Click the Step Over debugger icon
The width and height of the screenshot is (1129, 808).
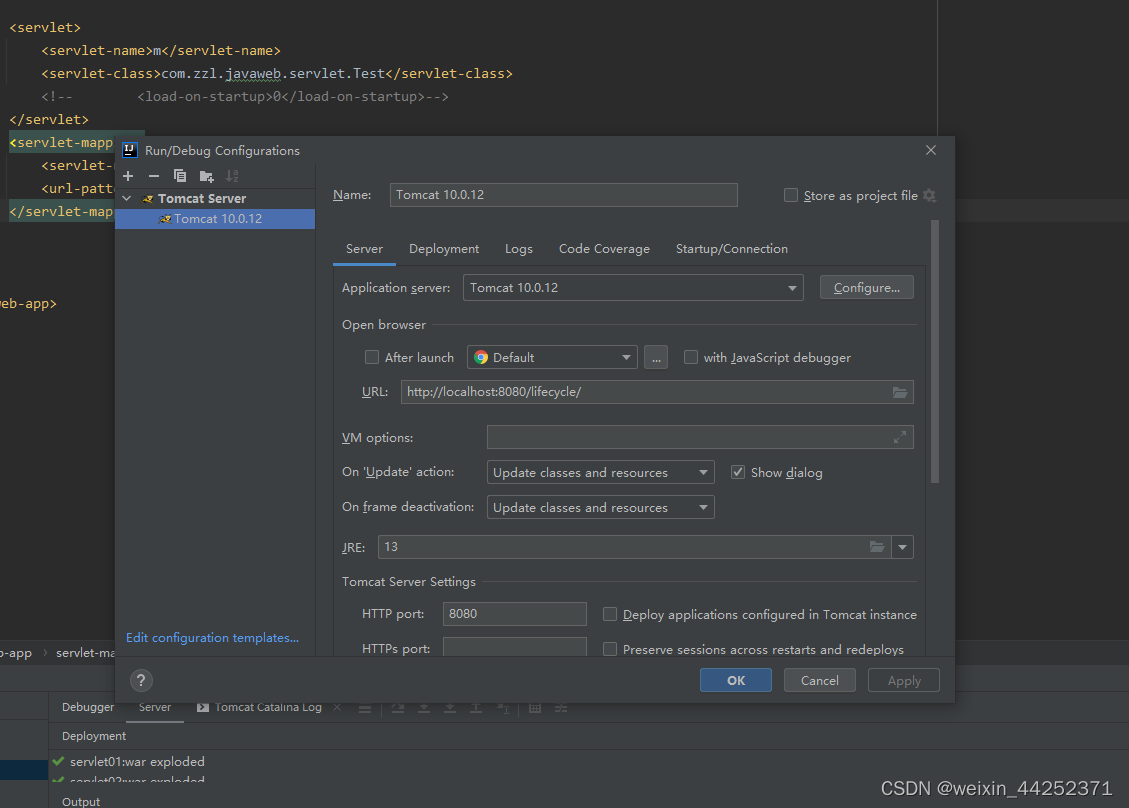tap(397, 708)
